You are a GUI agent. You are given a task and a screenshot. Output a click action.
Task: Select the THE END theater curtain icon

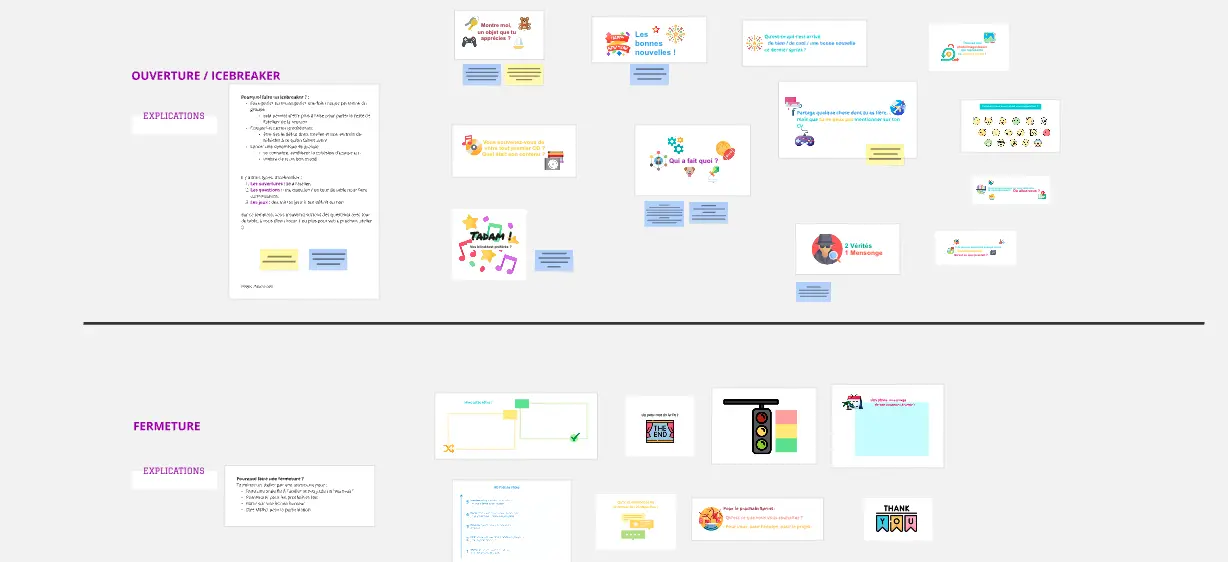click(x=661, y=433)
